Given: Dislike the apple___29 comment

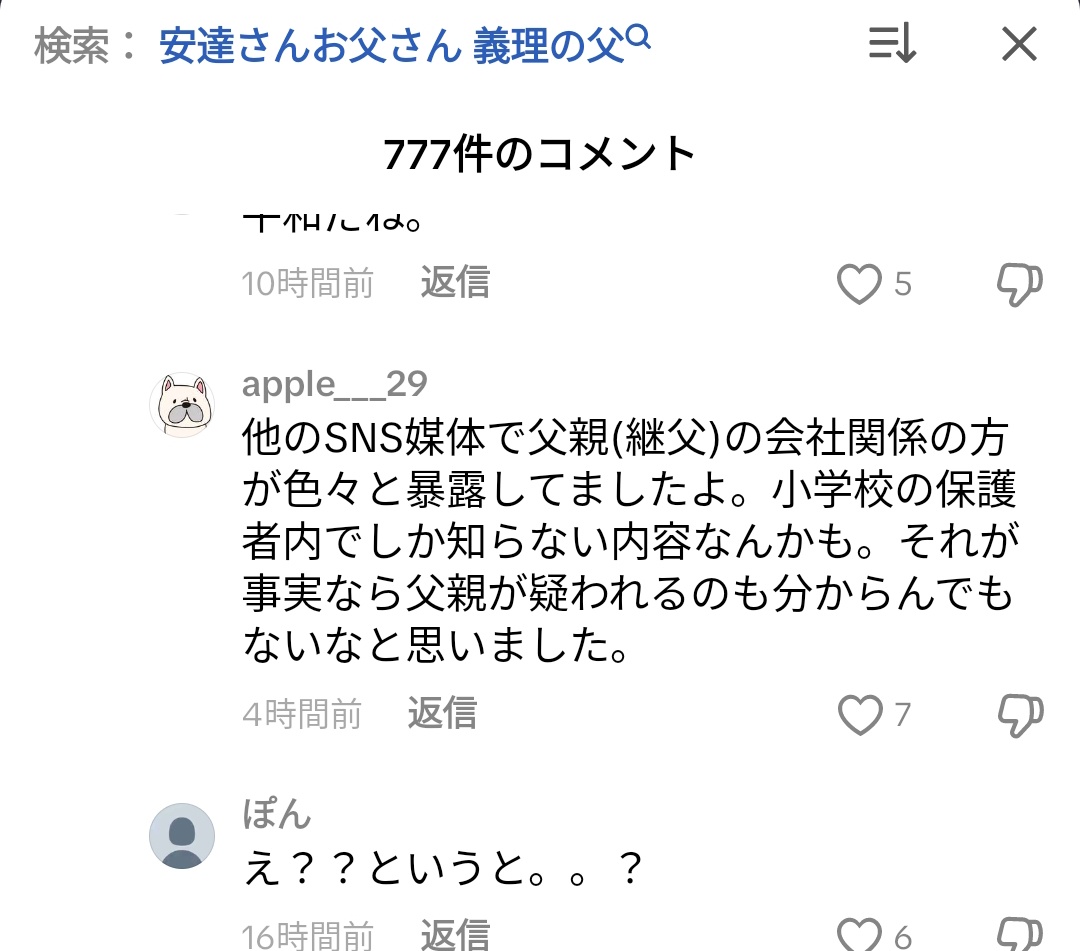Looking at the screenshot, I should coord(1021,714).
